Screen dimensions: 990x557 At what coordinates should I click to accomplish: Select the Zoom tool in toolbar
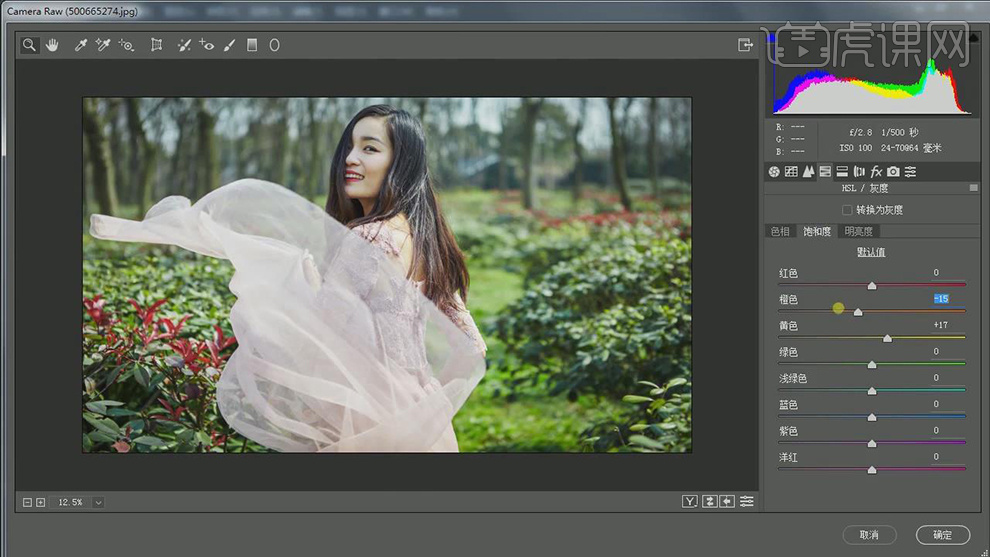(30, 45)
